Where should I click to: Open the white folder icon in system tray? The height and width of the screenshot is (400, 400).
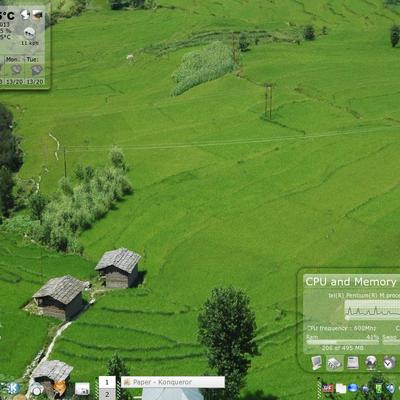[x=341, y=388]
